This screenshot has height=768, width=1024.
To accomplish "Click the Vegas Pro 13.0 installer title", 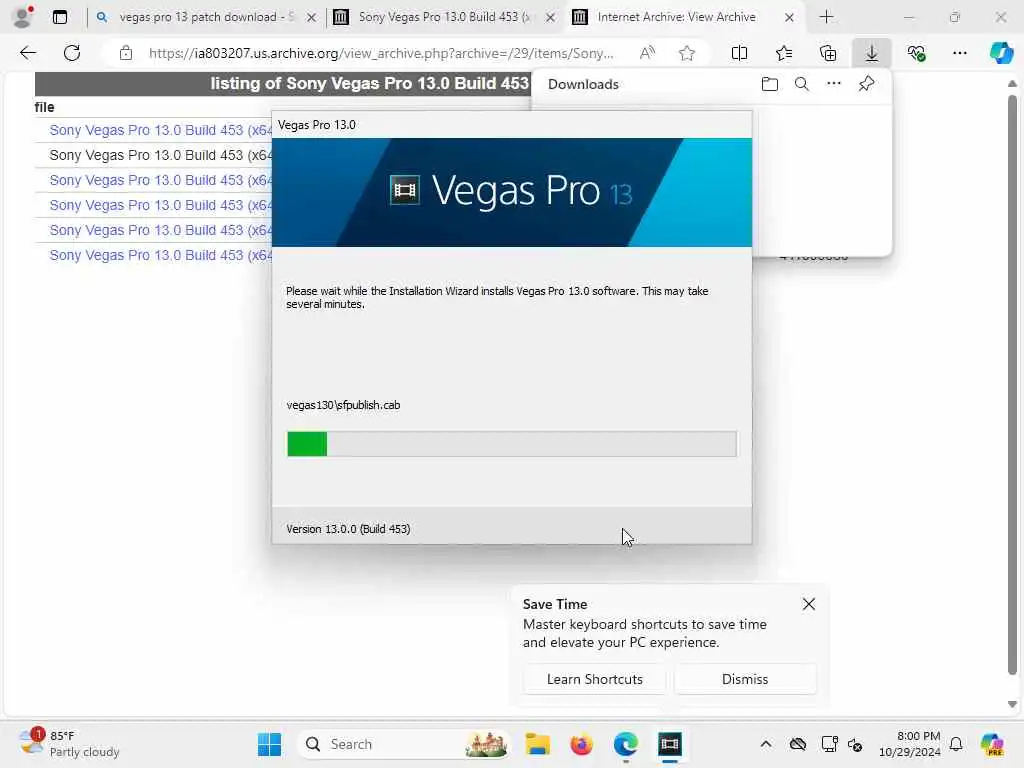I will pyautogui.click(x=317, y=125).
